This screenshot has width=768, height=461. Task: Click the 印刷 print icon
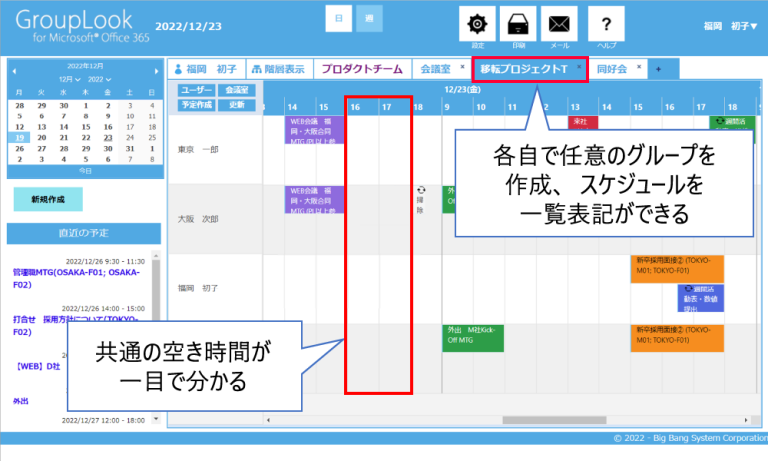coord(519,24)
